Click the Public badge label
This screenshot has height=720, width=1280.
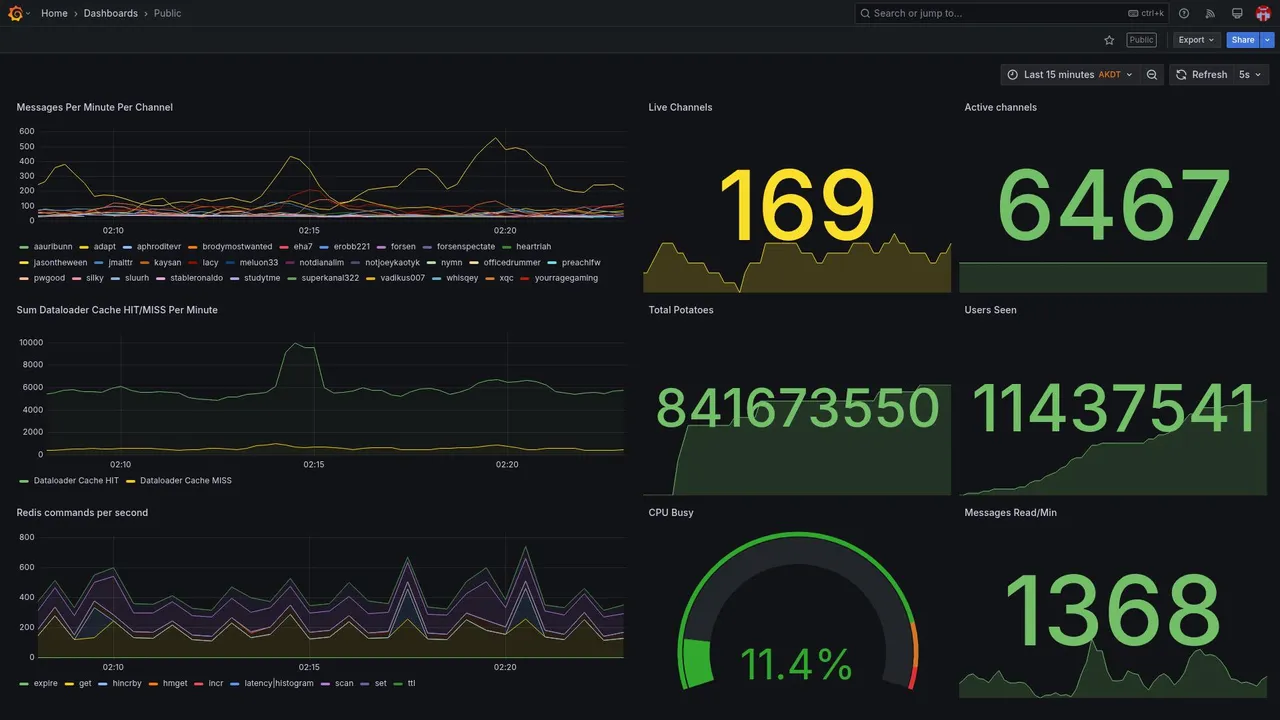point(1141,40)
